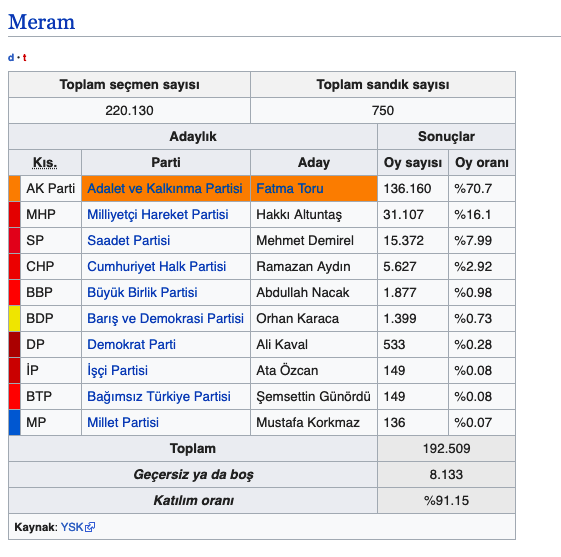Select candidate name Orhan Karaca
This screenshot has width=561, height=557.
click(x=298, y=318)
